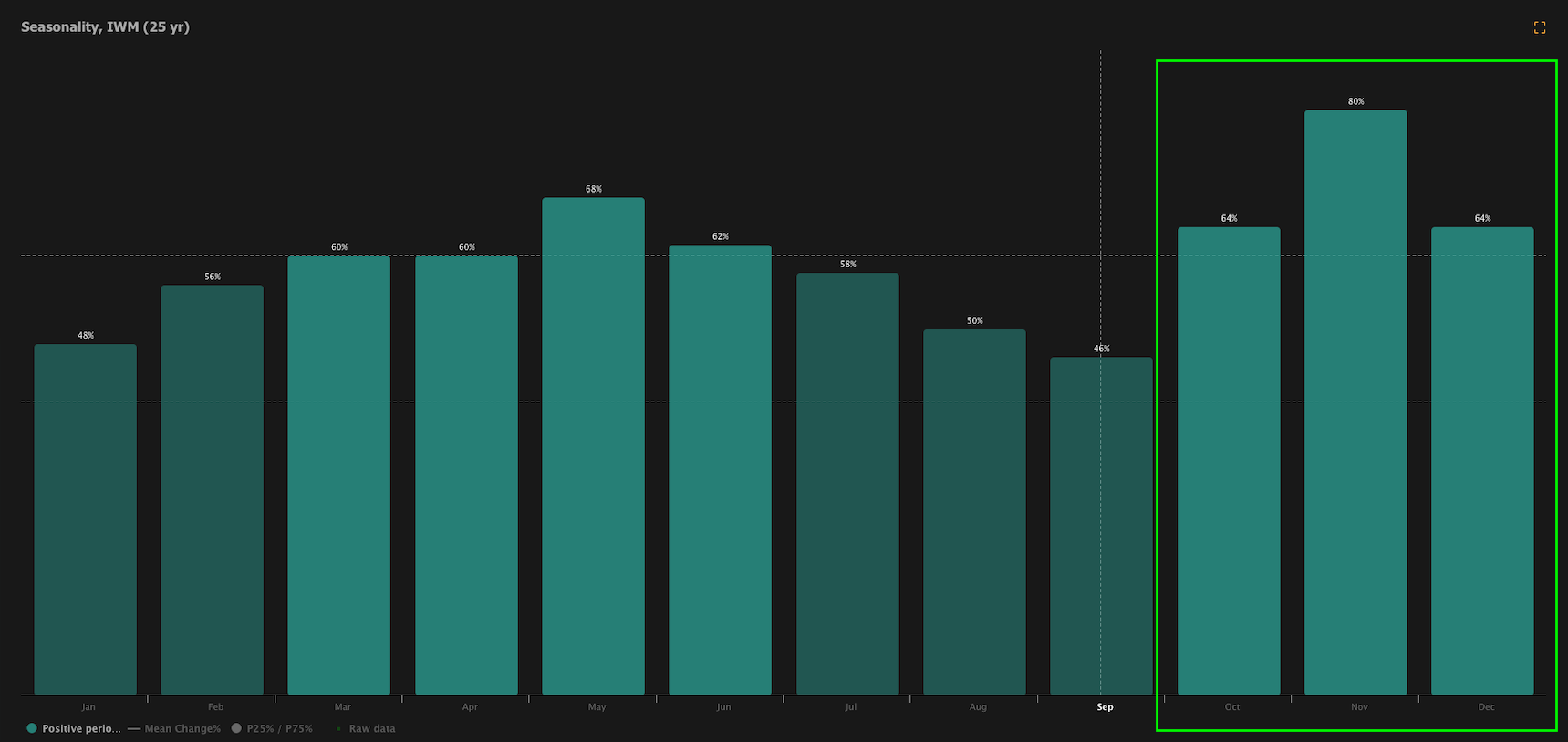This screenshot has width=1568, height=742.
Task: Click the 48% value label
Action: coord(86,335)
